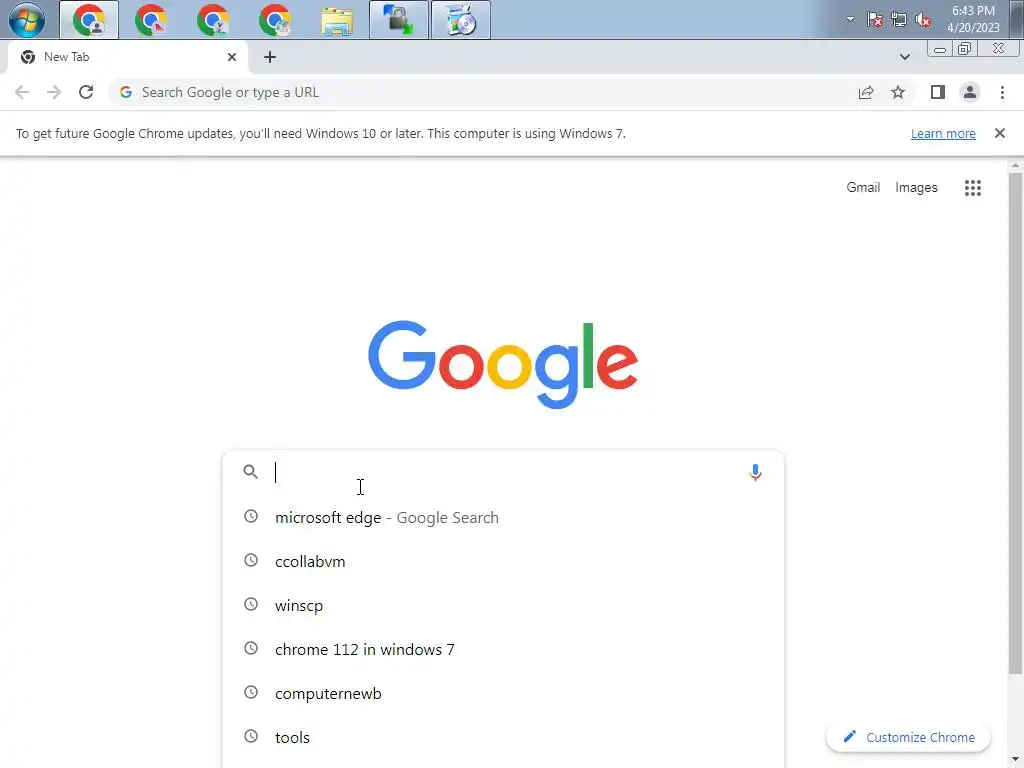
Task: Start voice search with microphone
Action: pos(755,472)
